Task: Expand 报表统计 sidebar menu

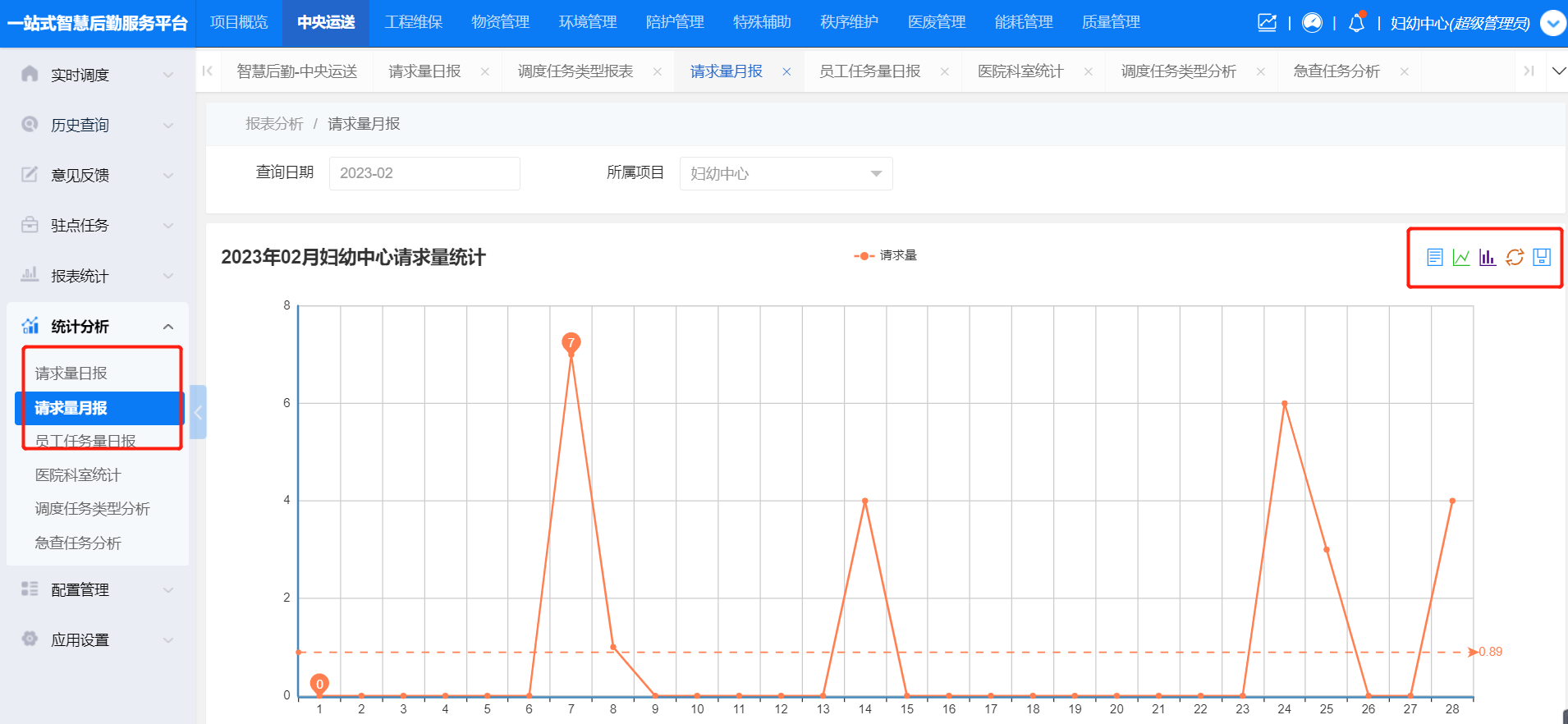Action: tap(168, 276)
